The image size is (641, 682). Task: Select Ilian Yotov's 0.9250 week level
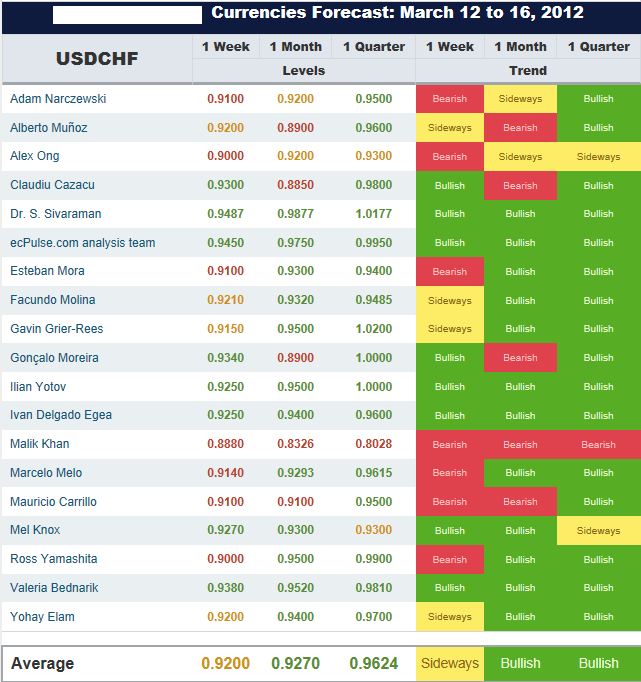225,387
